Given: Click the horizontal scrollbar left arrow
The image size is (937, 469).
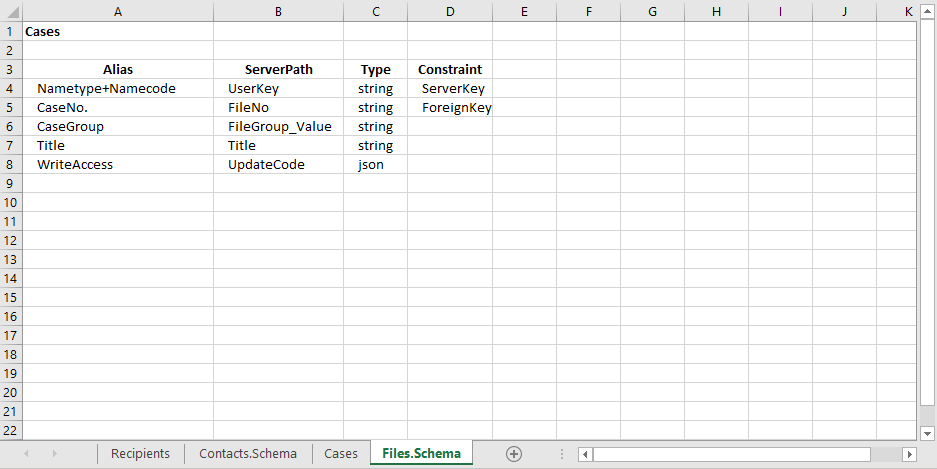Looking at the screenshot, I should coord(585,454).
